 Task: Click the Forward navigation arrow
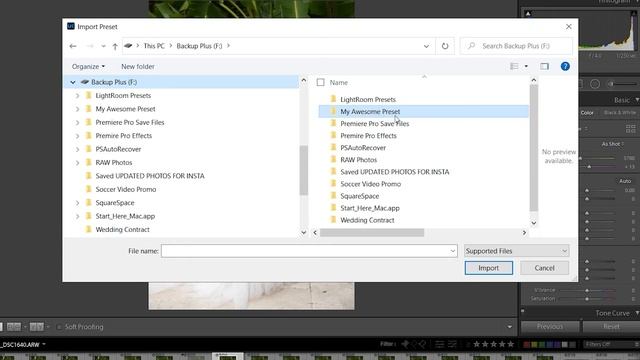point(90,46)
